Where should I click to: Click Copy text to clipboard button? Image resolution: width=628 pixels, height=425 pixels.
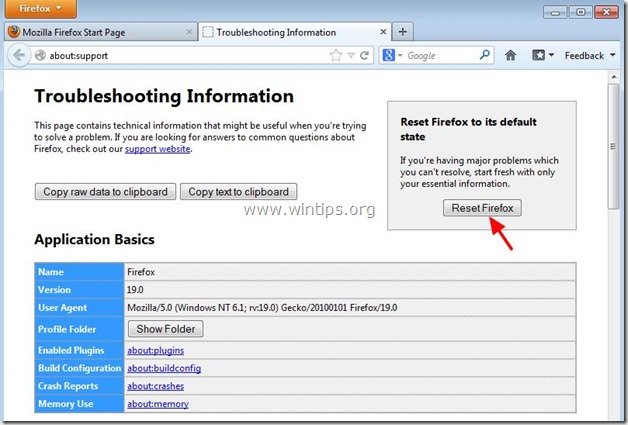point(238,191)
